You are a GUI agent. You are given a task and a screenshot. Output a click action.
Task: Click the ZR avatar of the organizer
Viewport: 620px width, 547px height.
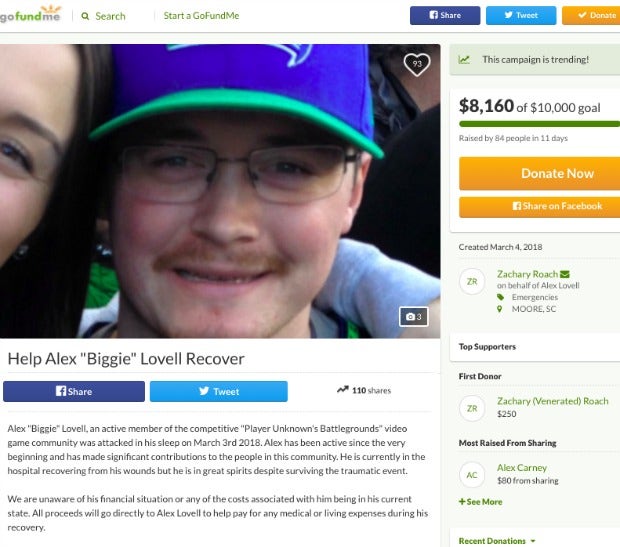[x=472, y=282]
